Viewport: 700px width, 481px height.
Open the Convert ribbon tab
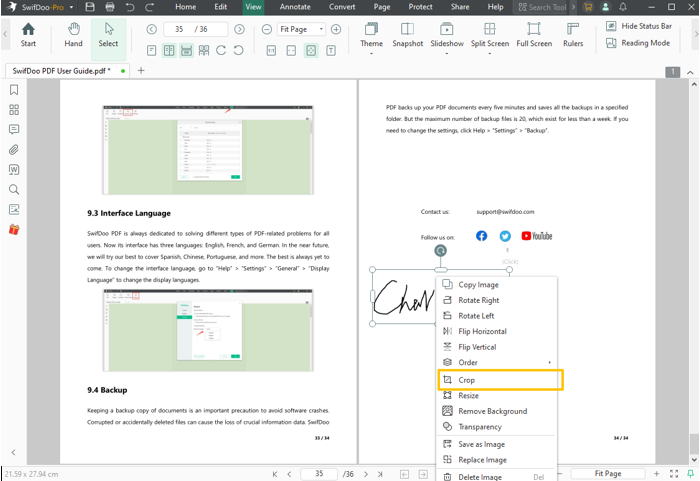(x=342, y=7)
